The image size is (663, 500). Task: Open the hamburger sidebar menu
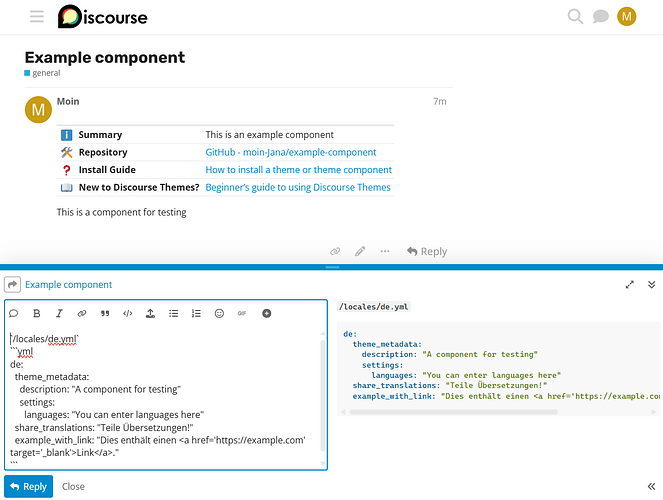37,17
